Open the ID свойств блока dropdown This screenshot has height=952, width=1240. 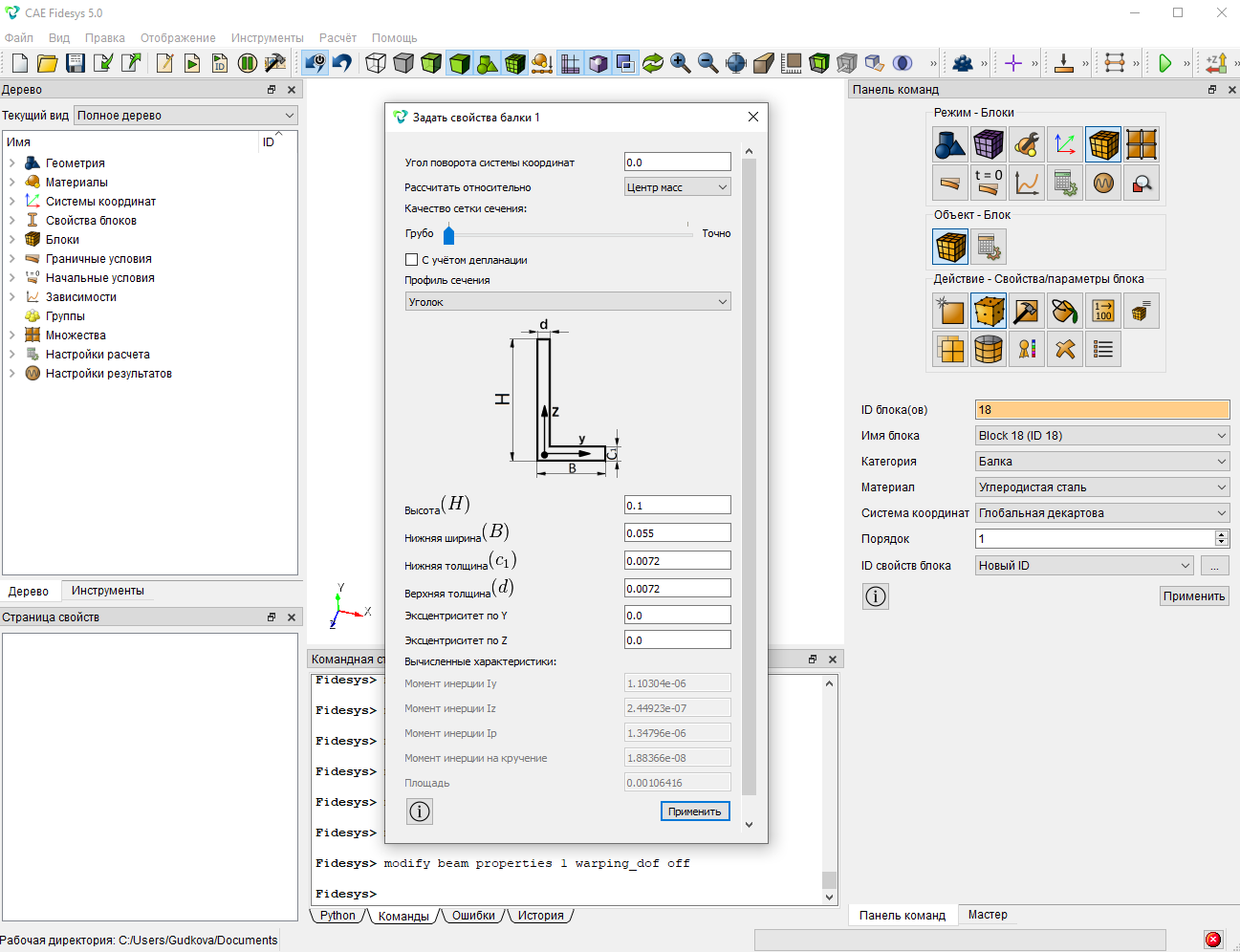pos(1085,566)
